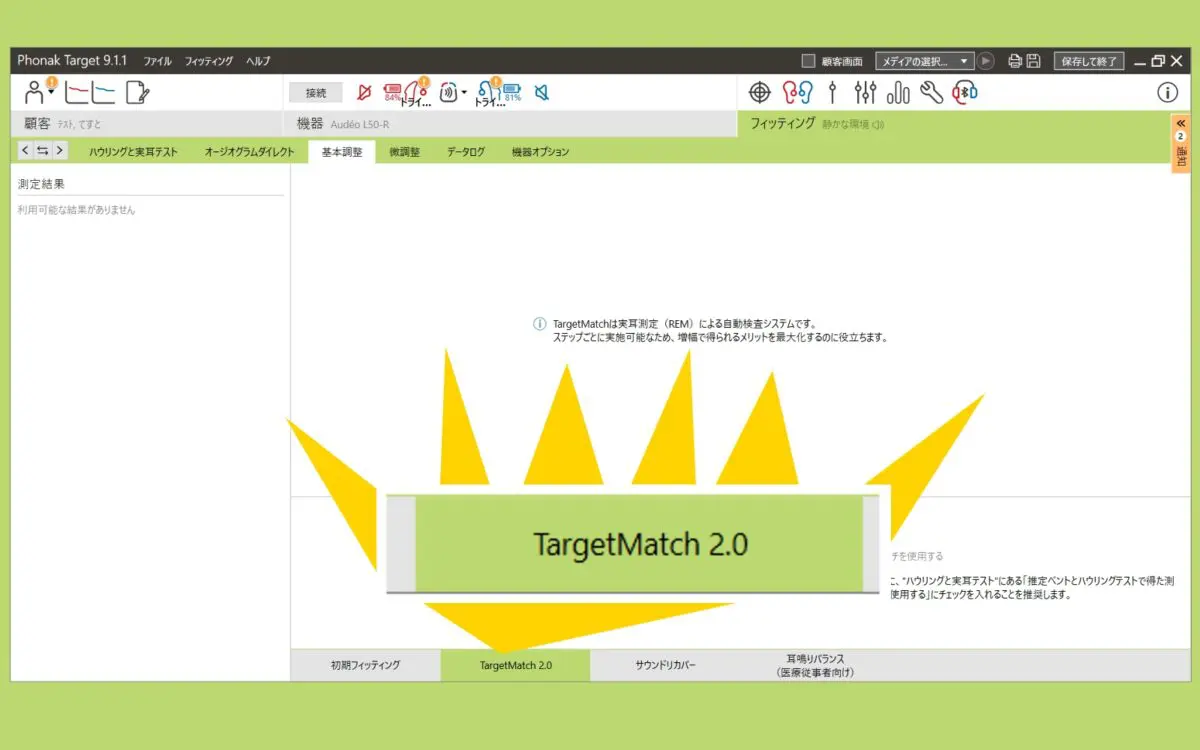Image resolution: width=1200 pixels, height=750 pixels.
Task: Open the audiogram chart icon
Action: tap(90, 93)
